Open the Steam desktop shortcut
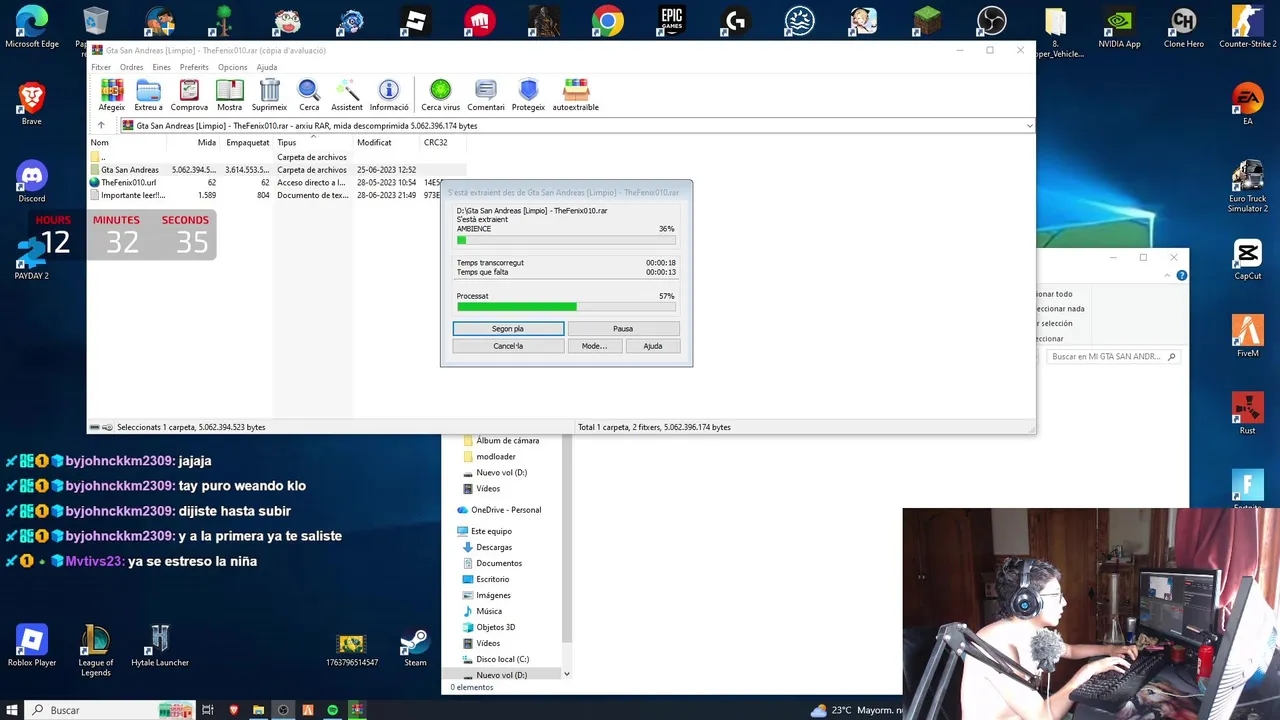1280x720 pixels. click(415, 648)
